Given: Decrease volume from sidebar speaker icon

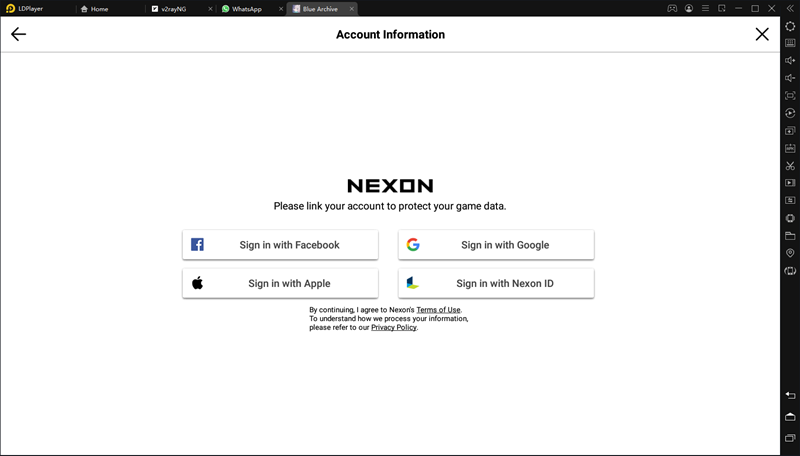Looking at the screenshot, I should click(790, 78).
